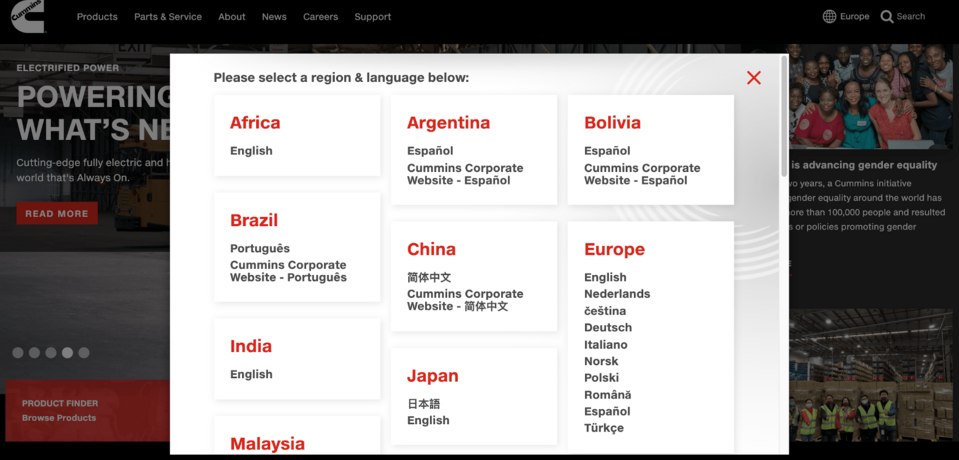Click the Argentina region heading
Screen dimensions: 959x460
[448, 122]
